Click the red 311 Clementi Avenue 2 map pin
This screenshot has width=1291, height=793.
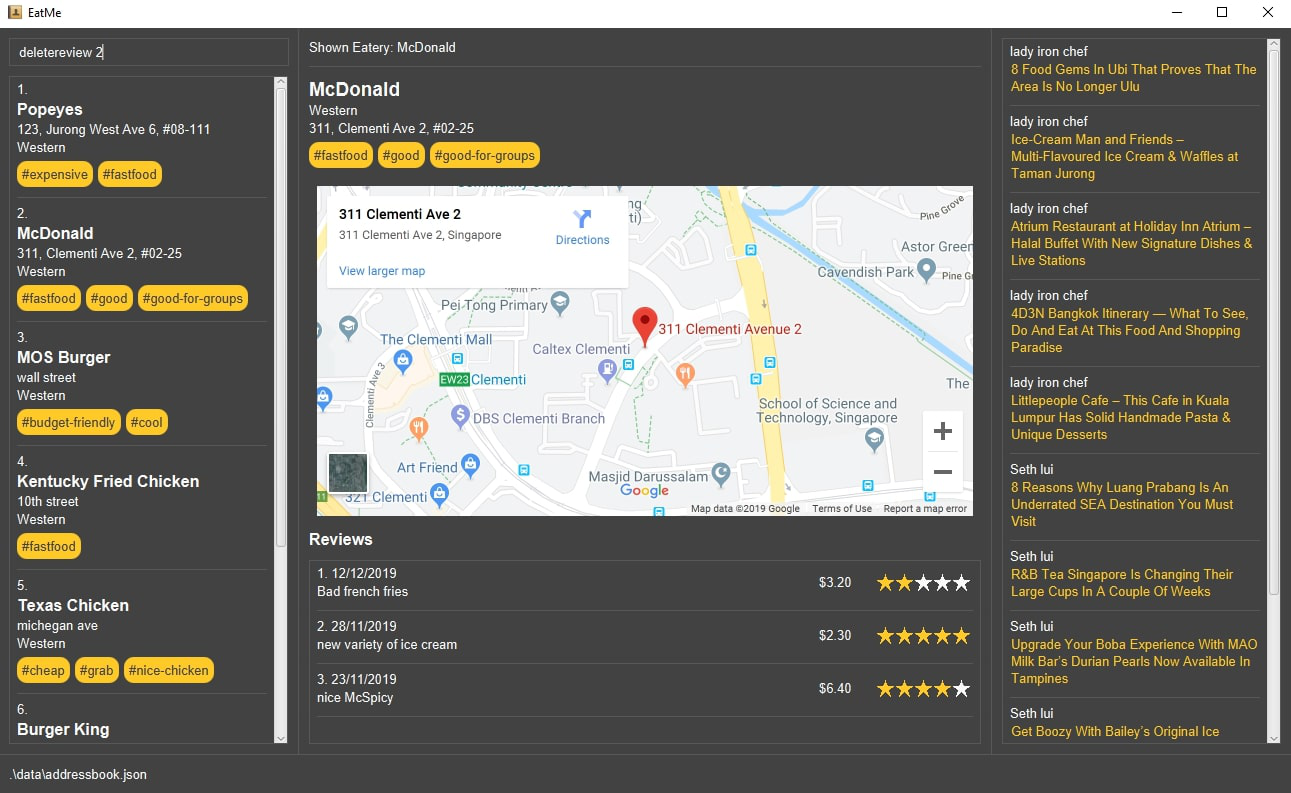(x=645, y=326)
